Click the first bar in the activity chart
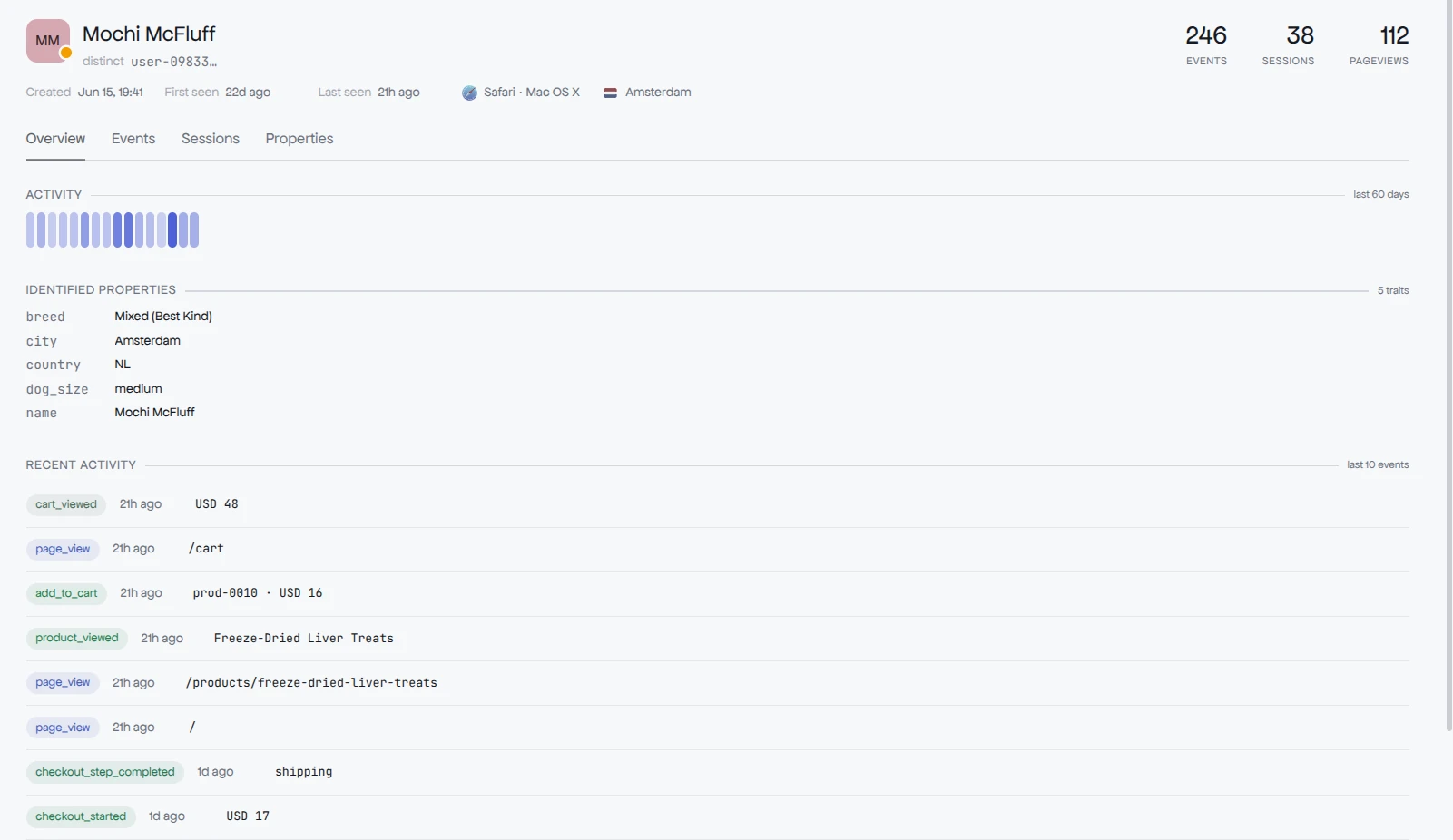The height and width of the screenshot is (840, 1453). [x=31, y=230]
